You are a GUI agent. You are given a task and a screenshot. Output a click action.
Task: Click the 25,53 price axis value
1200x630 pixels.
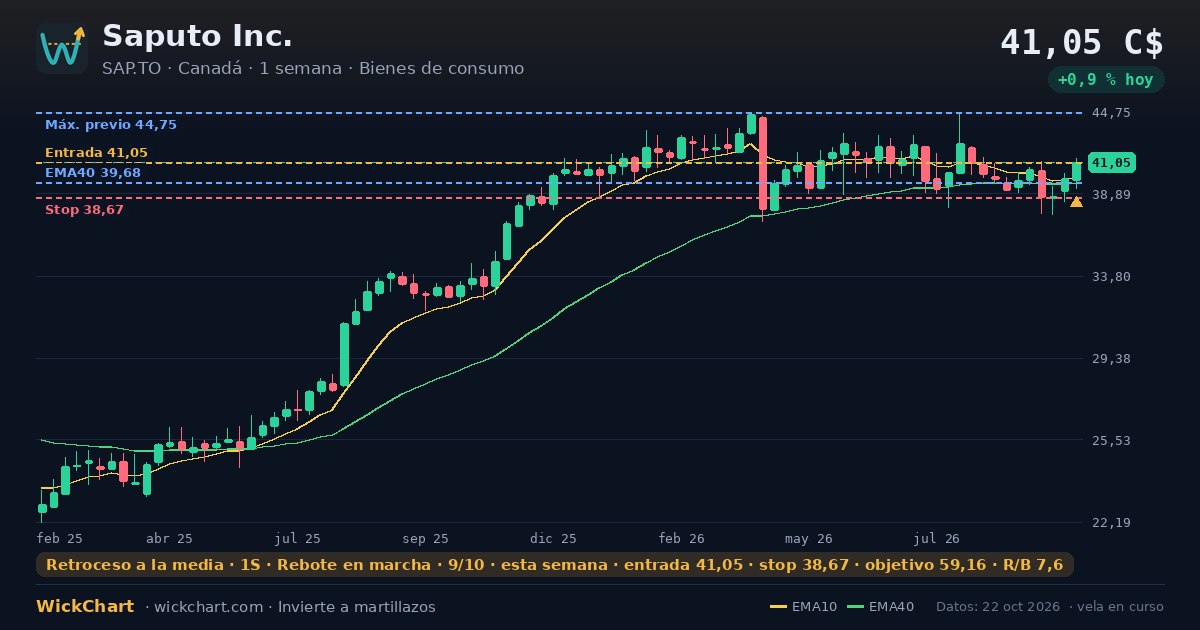coord(1111,441)
